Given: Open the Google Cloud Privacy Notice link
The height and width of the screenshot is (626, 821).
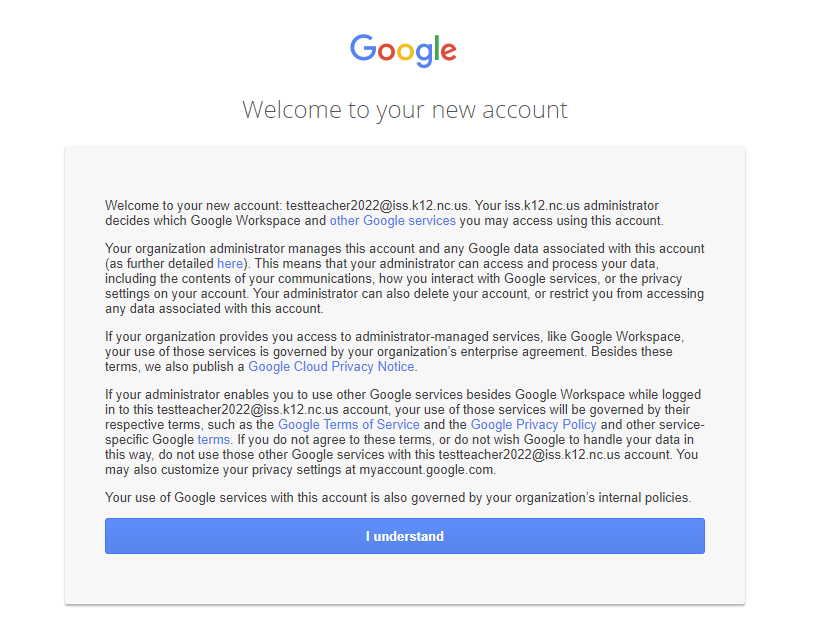Looking at the screenshot, I should click(x=331, y=366).
